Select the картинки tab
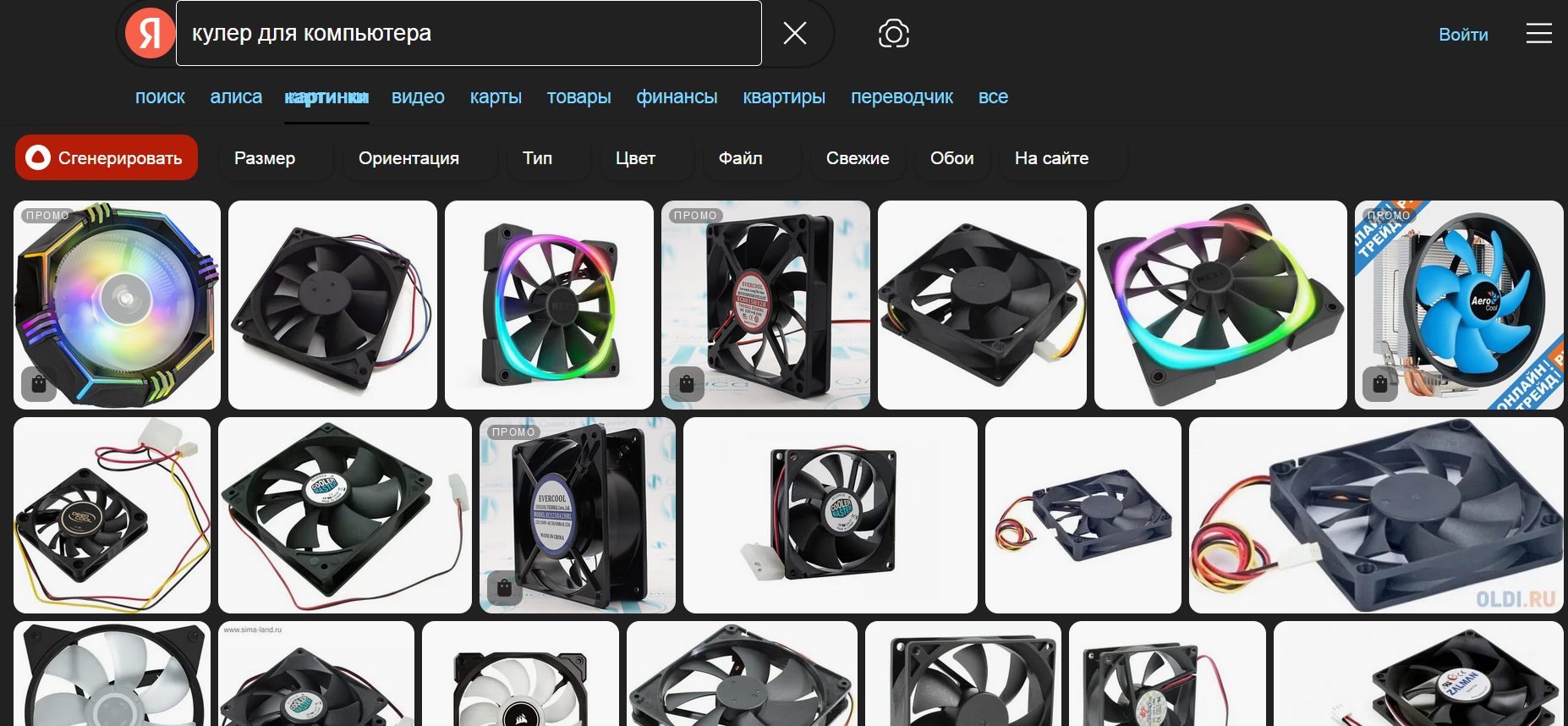 (x=326, y=96)
